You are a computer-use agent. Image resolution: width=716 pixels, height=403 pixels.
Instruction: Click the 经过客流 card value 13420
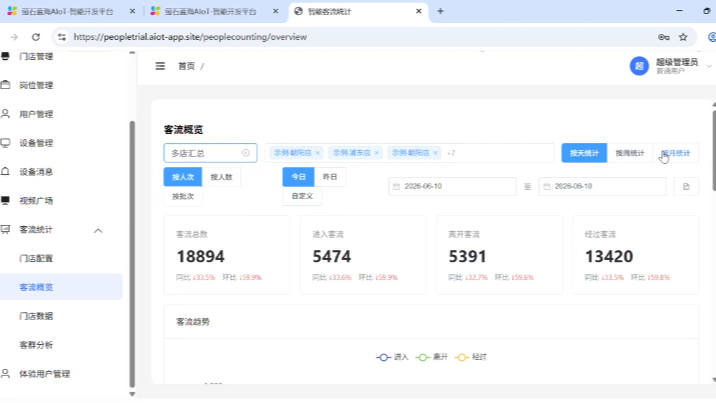pos(609,256)
